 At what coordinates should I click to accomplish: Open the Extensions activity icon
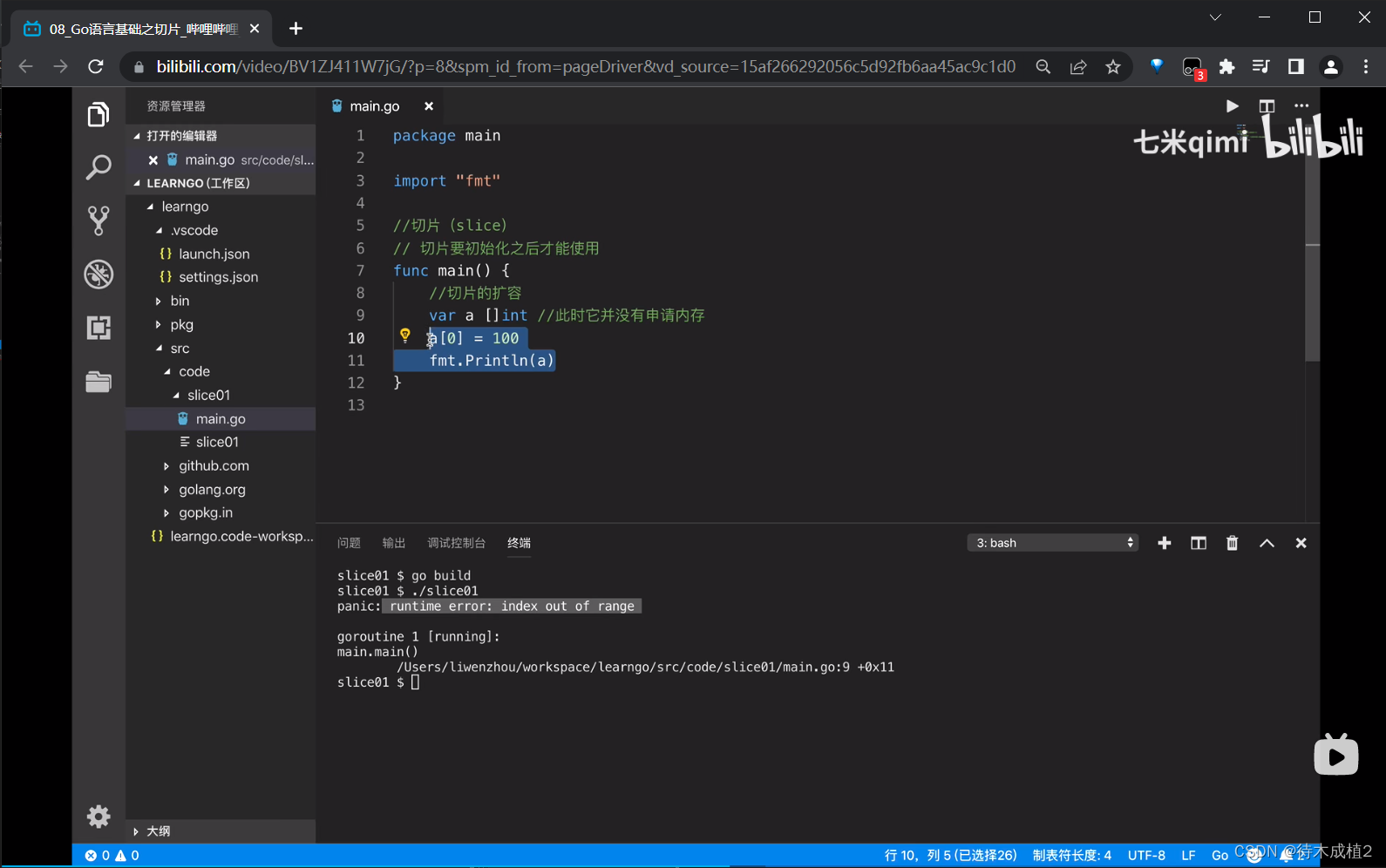coord(99,328)
